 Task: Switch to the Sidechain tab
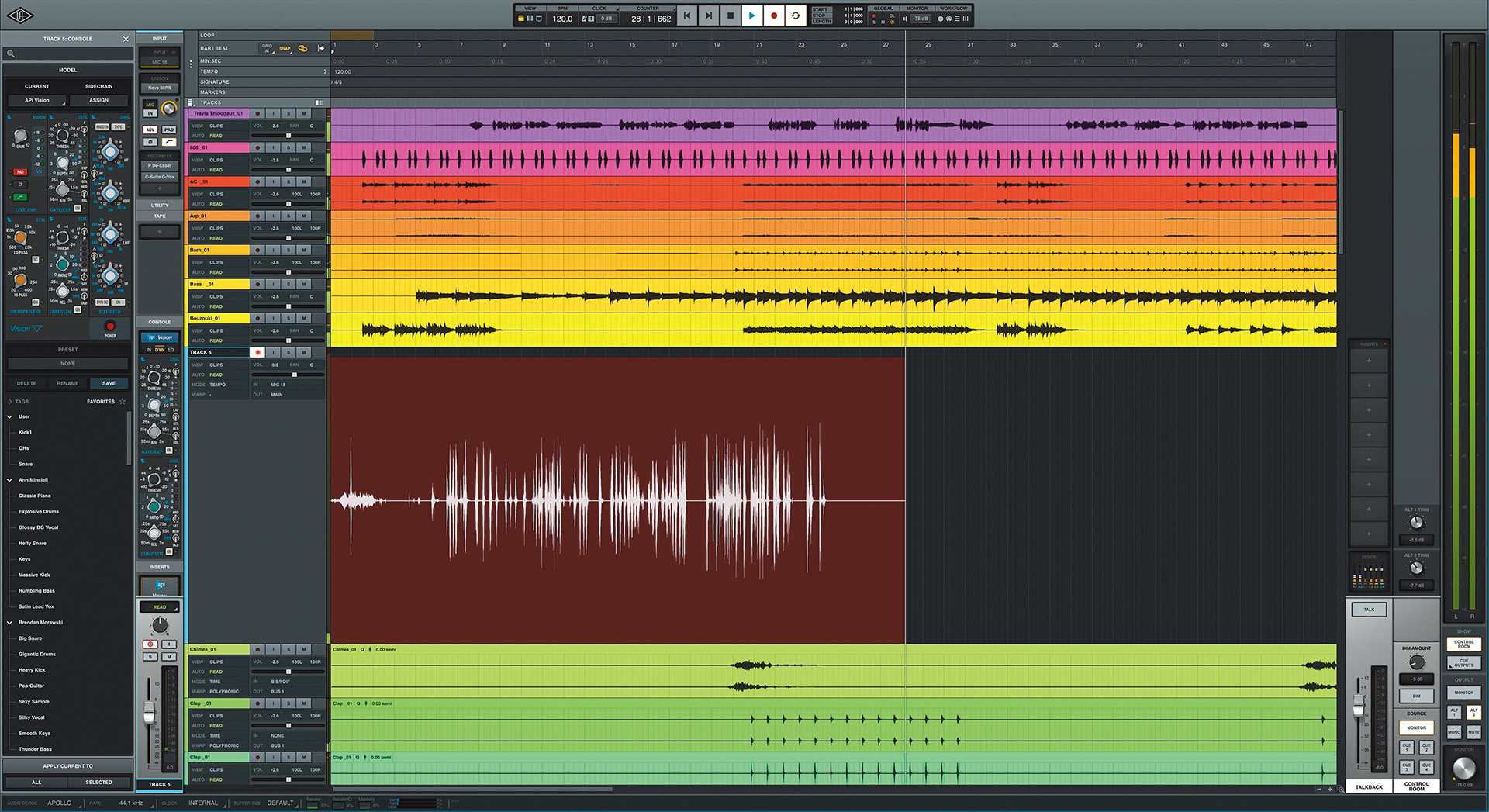click(98, 86)
